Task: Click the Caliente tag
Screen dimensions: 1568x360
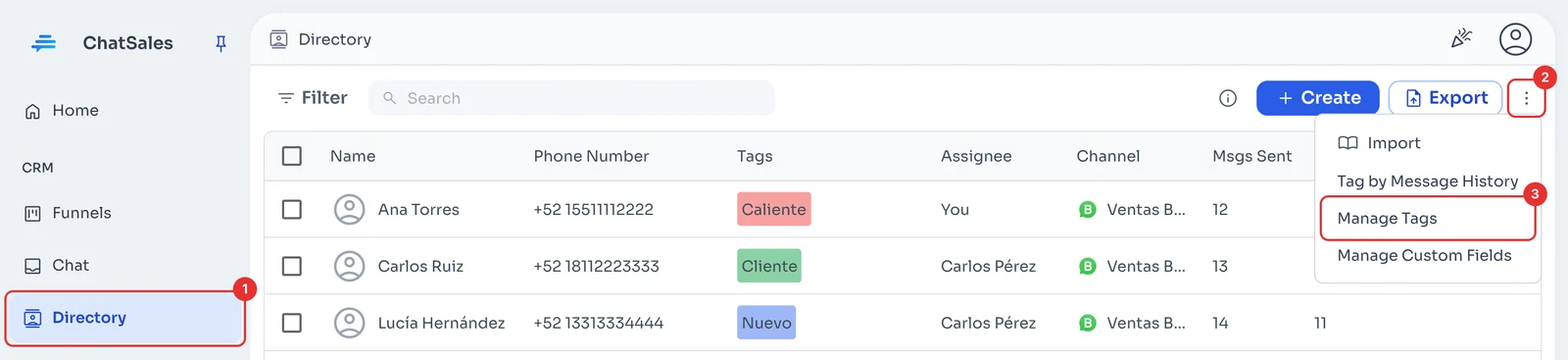Action: 773,210
